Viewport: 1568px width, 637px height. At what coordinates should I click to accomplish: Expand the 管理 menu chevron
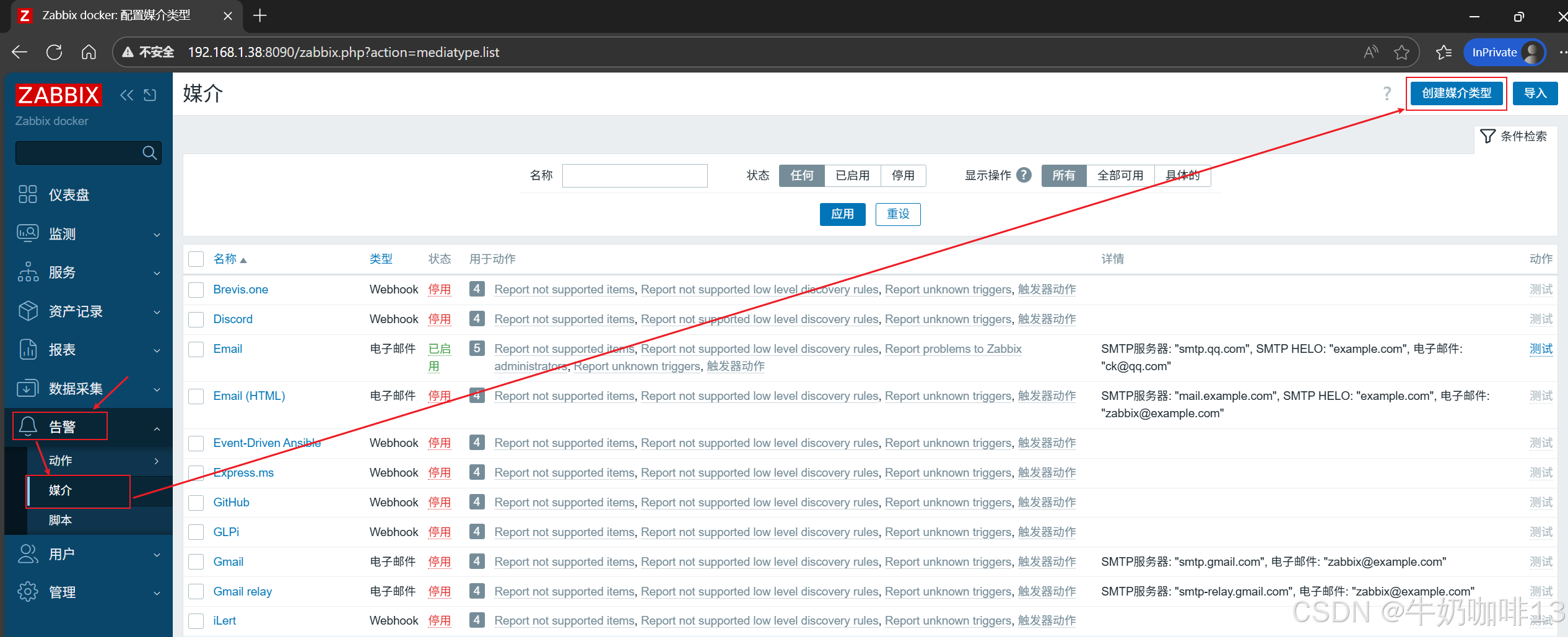(157, 593)
